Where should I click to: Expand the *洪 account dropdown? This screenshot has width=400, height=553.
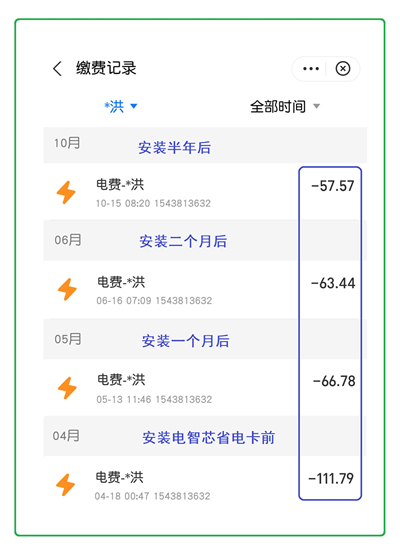[x=120, y=106]
